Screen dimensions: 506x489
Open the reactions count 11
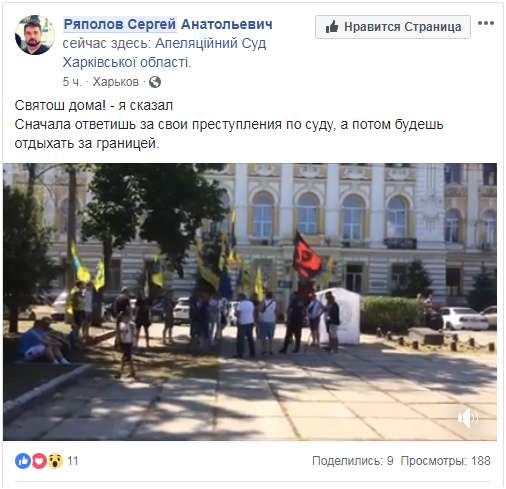tap(73, 461)
